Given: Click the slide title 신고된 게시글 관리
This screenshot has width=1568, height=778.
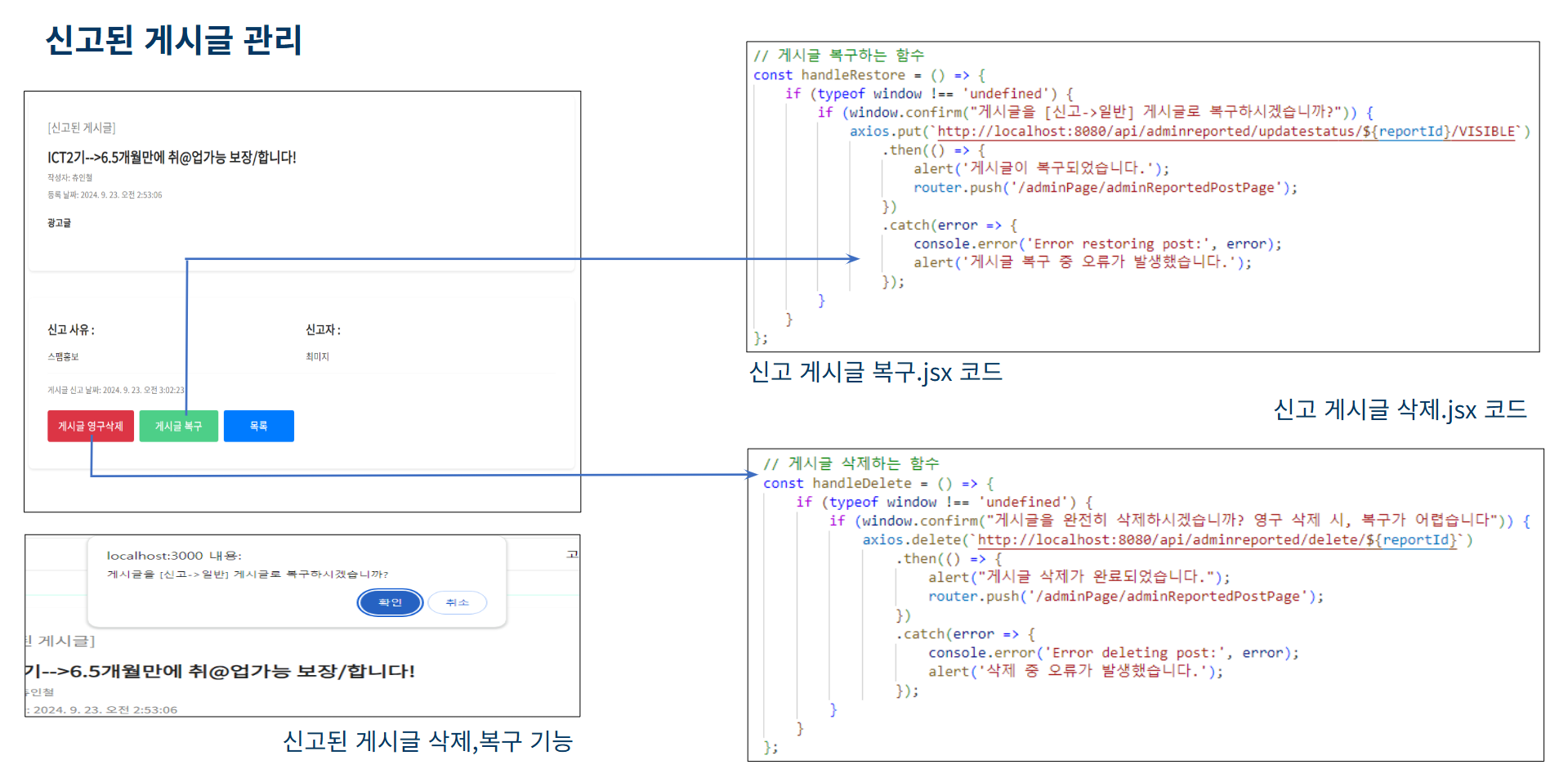Looking at the screenshot, I should pyautogui.click(x=174, y=40).
